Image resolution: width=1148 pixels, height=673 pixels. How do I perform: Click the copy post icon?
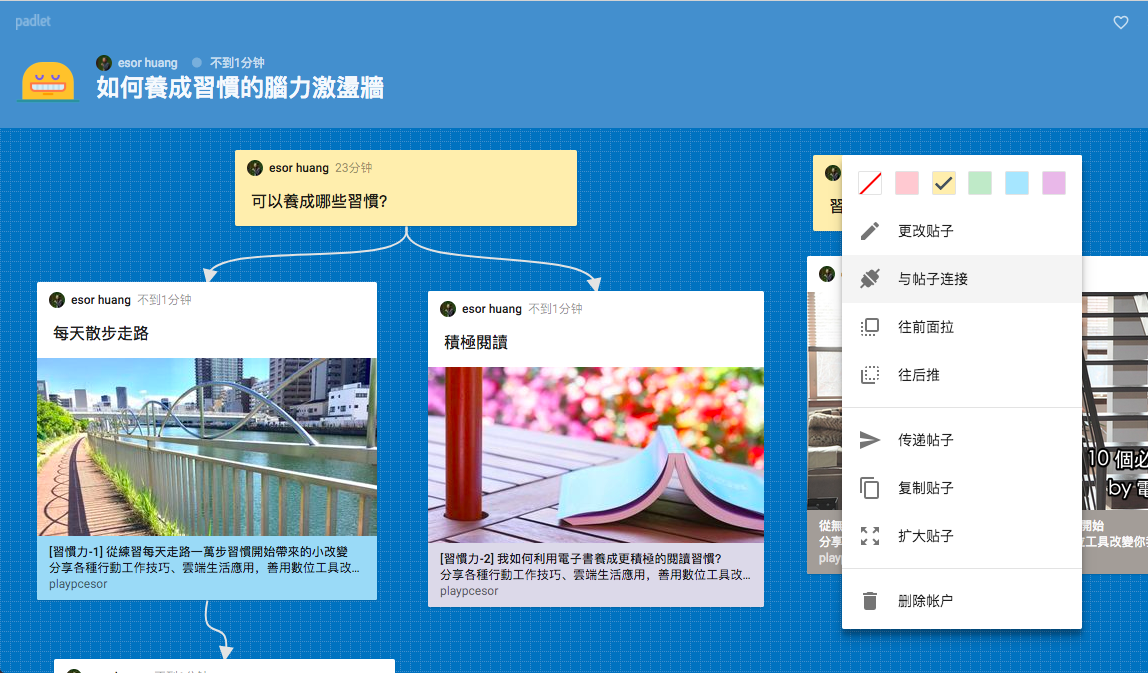coord(870,488)
